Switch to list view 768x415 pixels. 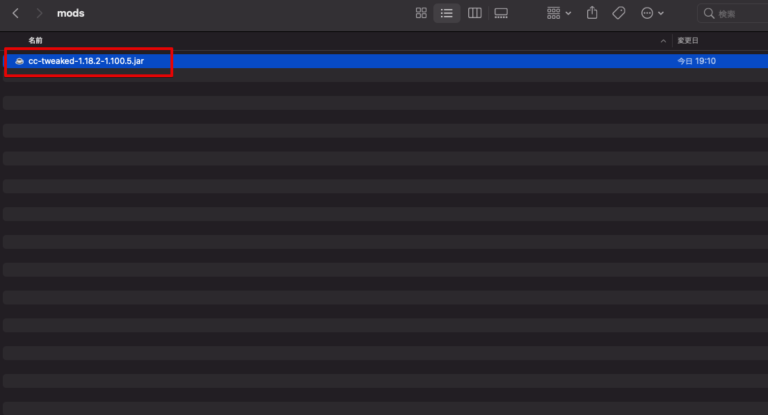point(447,13)
